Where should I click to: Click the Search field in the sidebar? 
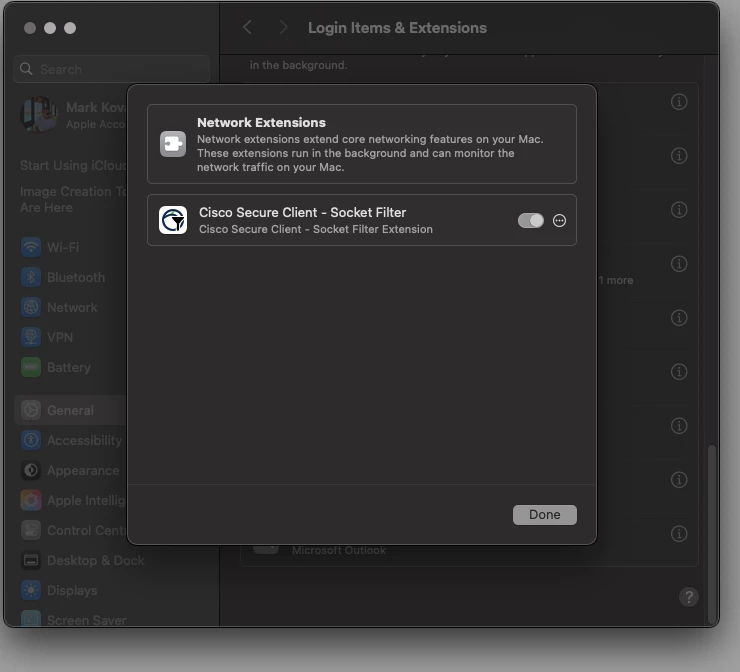(112, 69)
